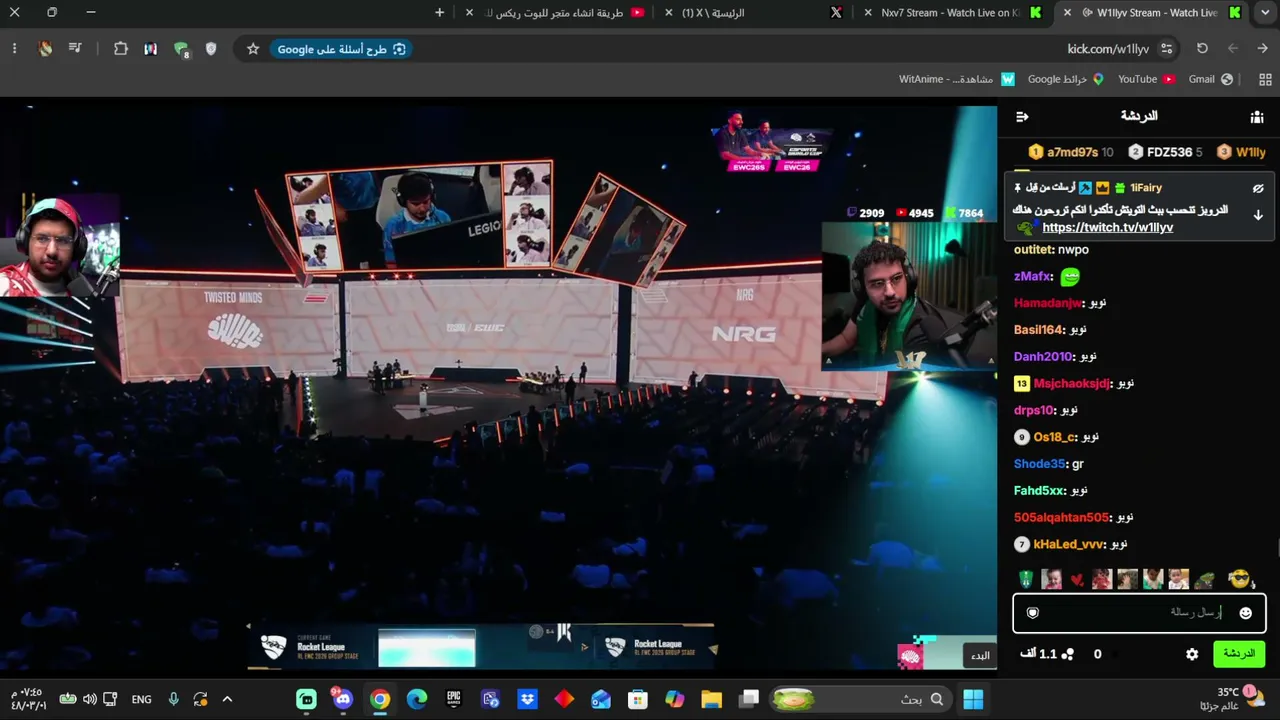1280x720 pixels.
Task: Click the taskbar search box
Action: (x=859, y=699)
